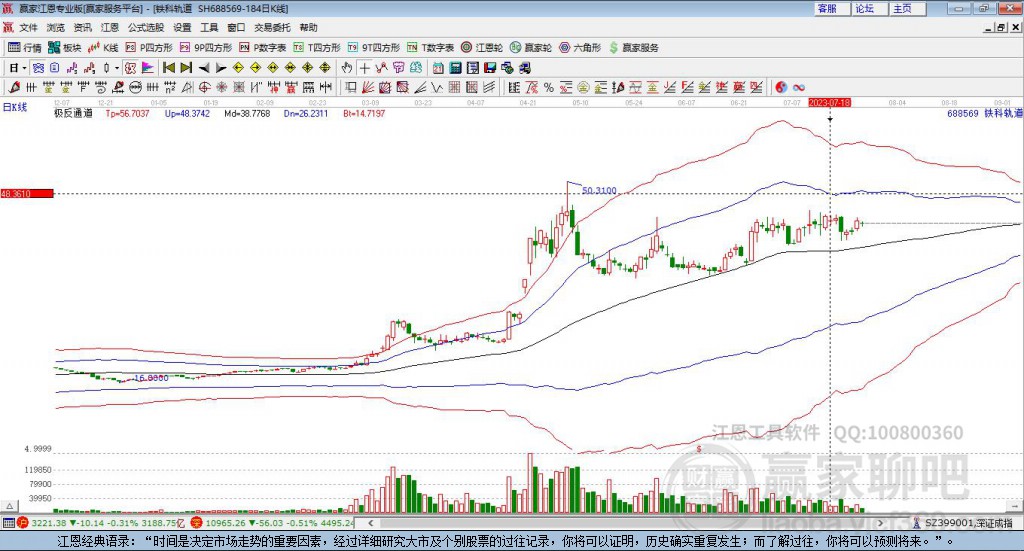The image size is (1024, 551).
Task: Open the 文件 menu
Action: click(28, 27)
